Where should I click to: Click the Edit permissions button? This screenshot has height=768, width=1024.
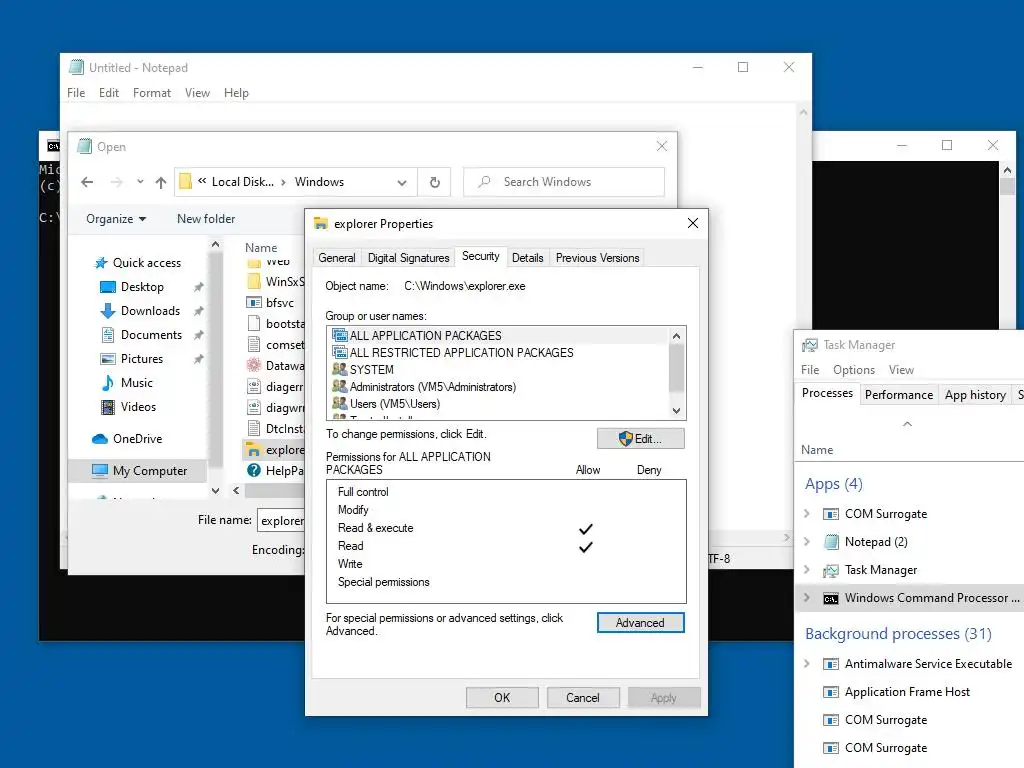point(641,439)
